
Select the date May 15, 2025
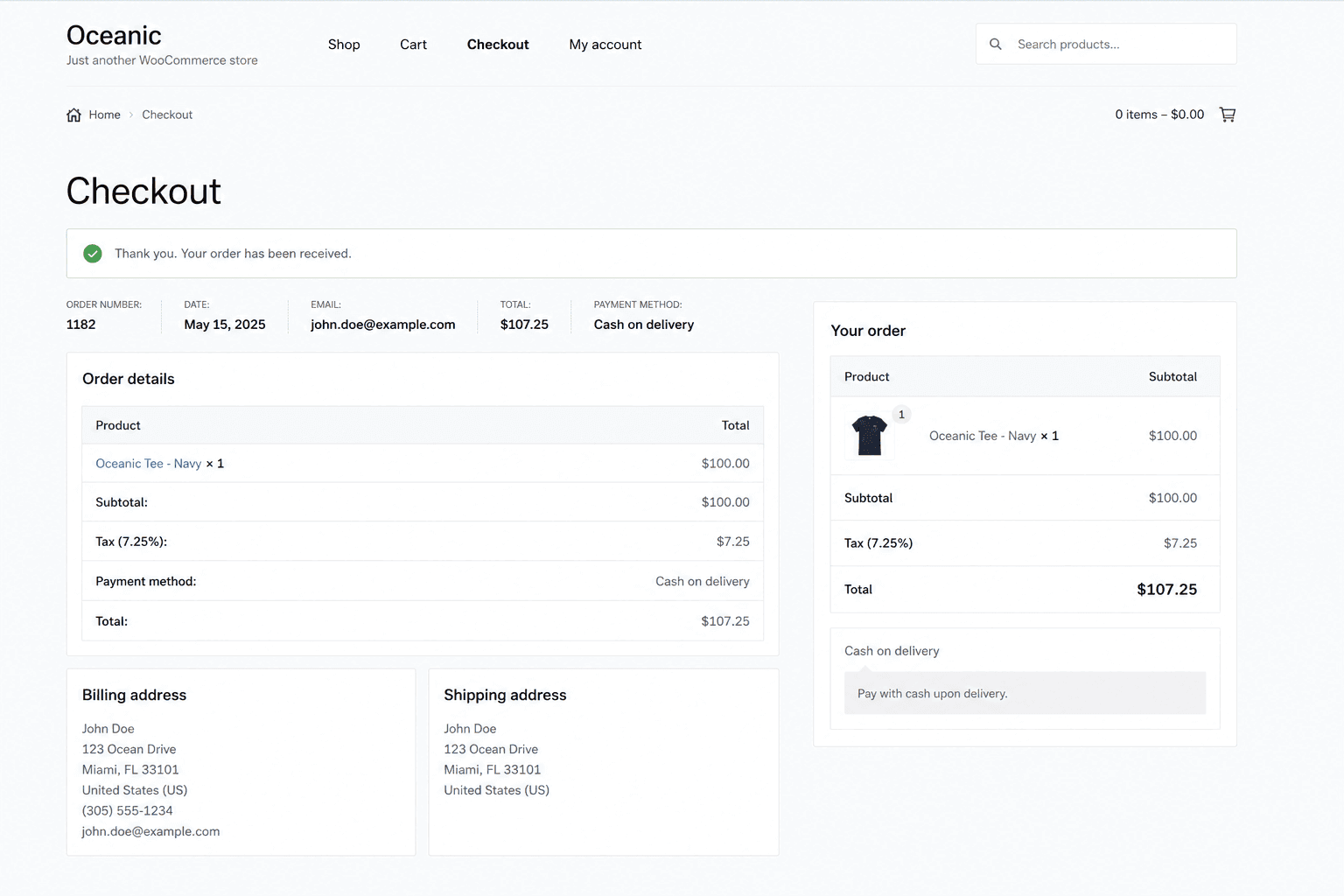point(225,325)
